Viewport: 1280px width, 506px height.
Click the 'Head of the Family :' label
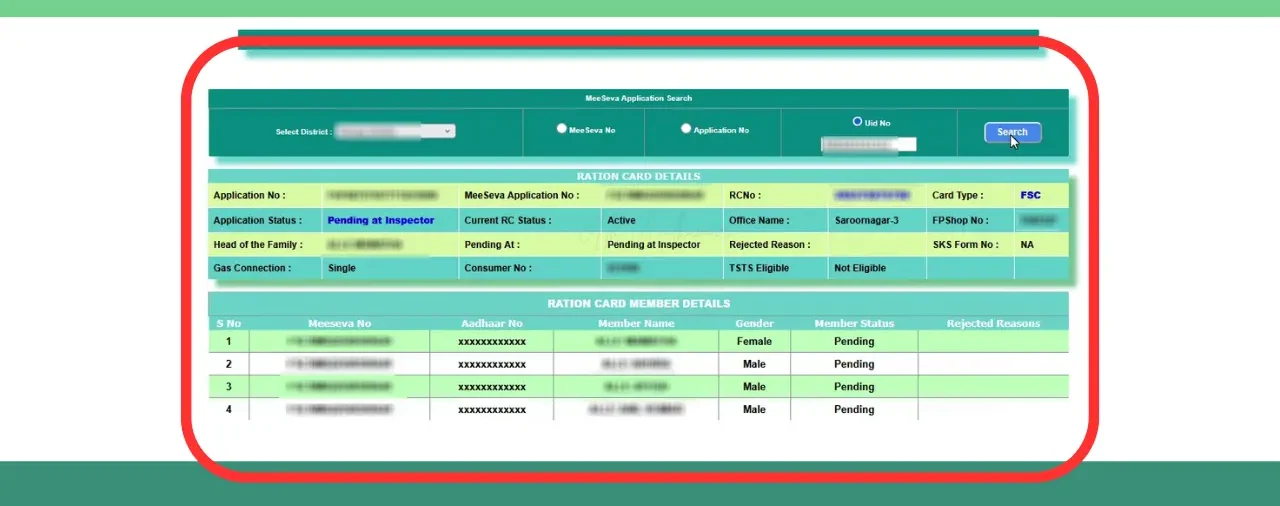(x=258, y=244)
